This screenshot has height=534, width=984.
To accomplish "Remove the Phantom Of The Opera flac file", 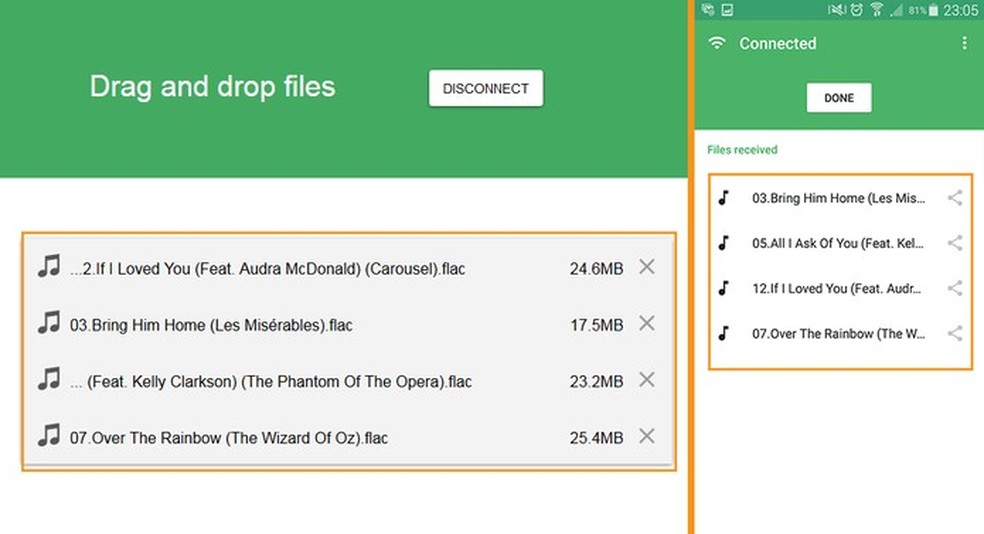I will pos(646,380).
